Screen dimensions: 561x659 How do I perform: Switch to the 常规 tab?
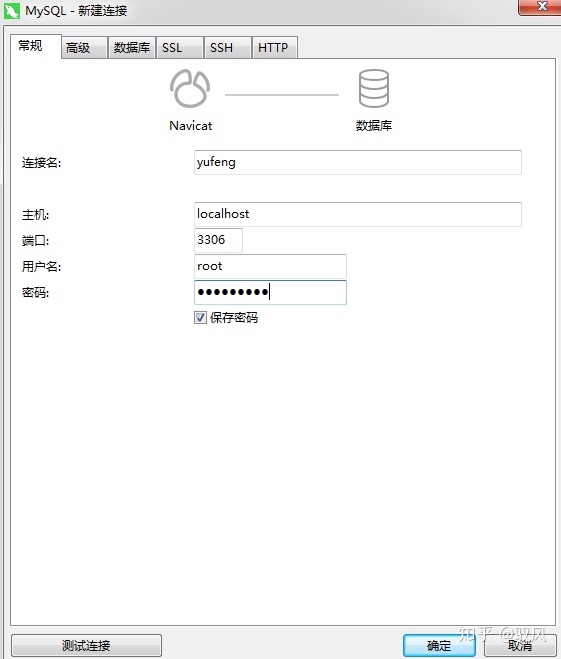(36, 46)
